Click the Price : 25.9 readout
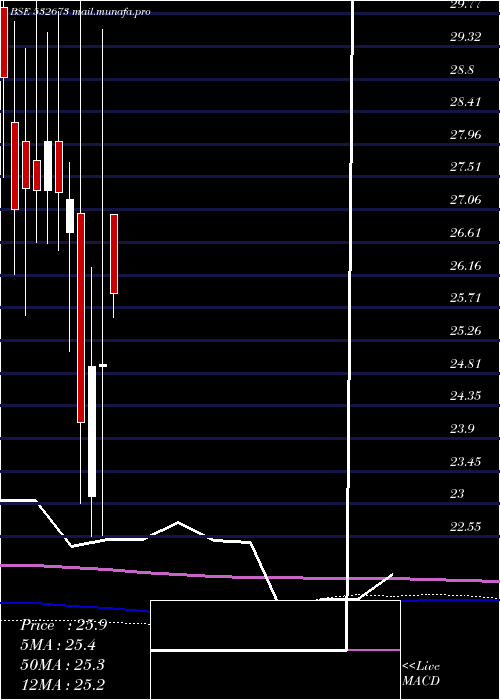This screenshot has width=500, height=700. (x=63, y=625)
